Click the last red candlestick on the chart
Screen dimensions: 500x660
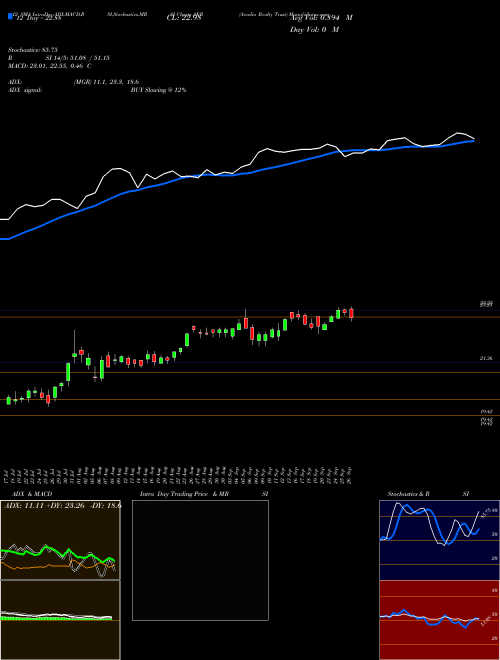pyautogui.click(x=351, y=314)
